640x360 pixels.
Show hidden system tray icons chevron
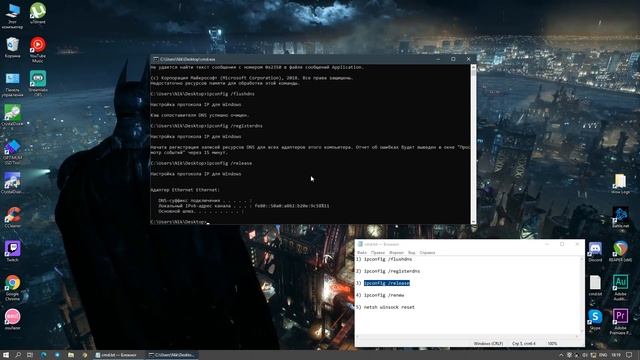(561, 355)
